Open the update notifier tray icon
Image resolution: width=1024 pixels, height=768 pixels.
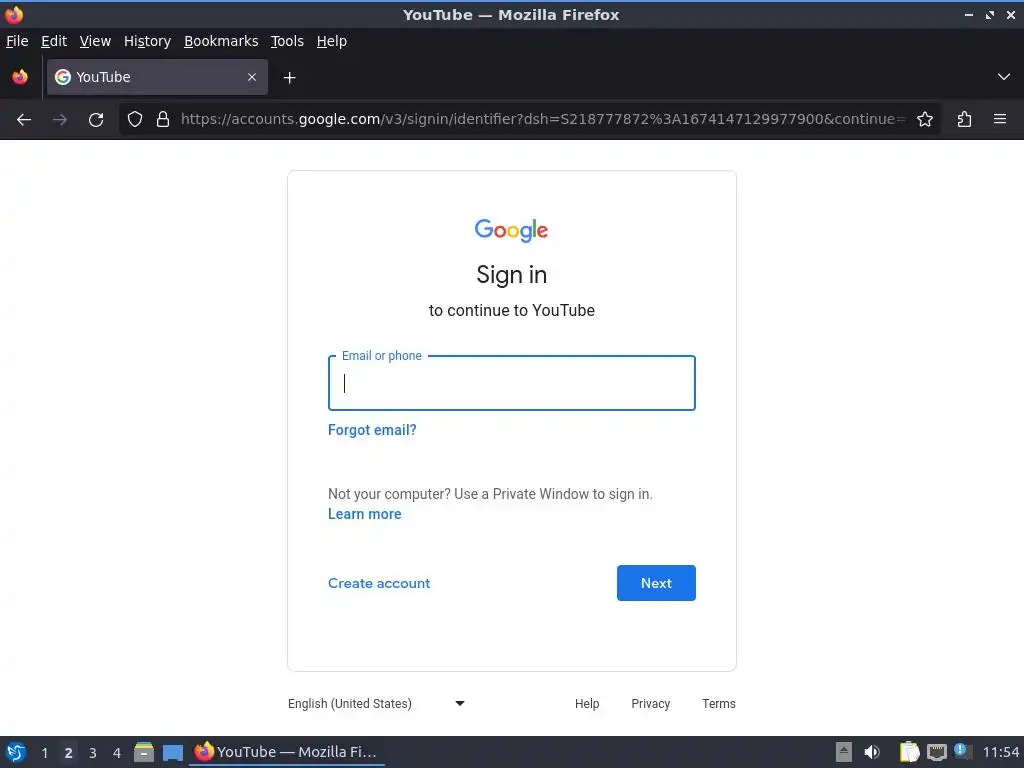click(x=961, y=750)
